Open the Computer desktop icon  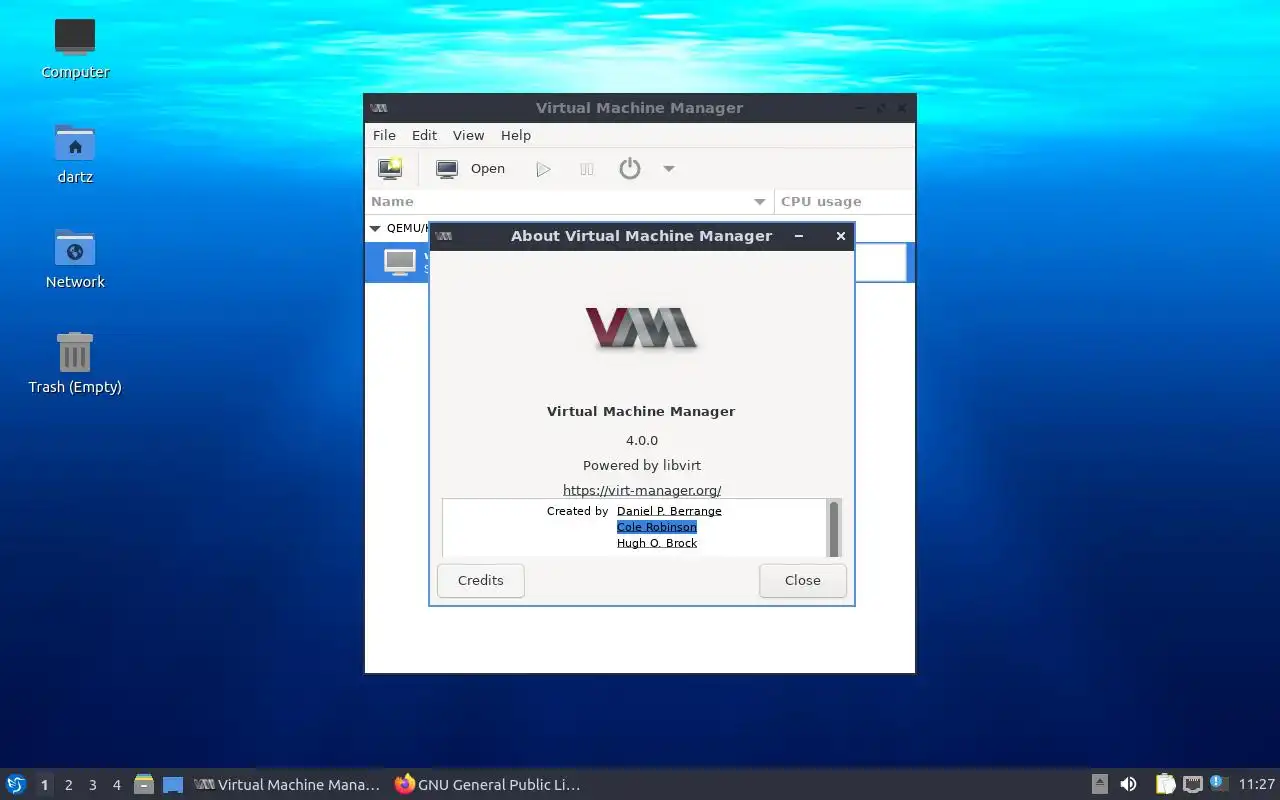[x=75, y=47]
